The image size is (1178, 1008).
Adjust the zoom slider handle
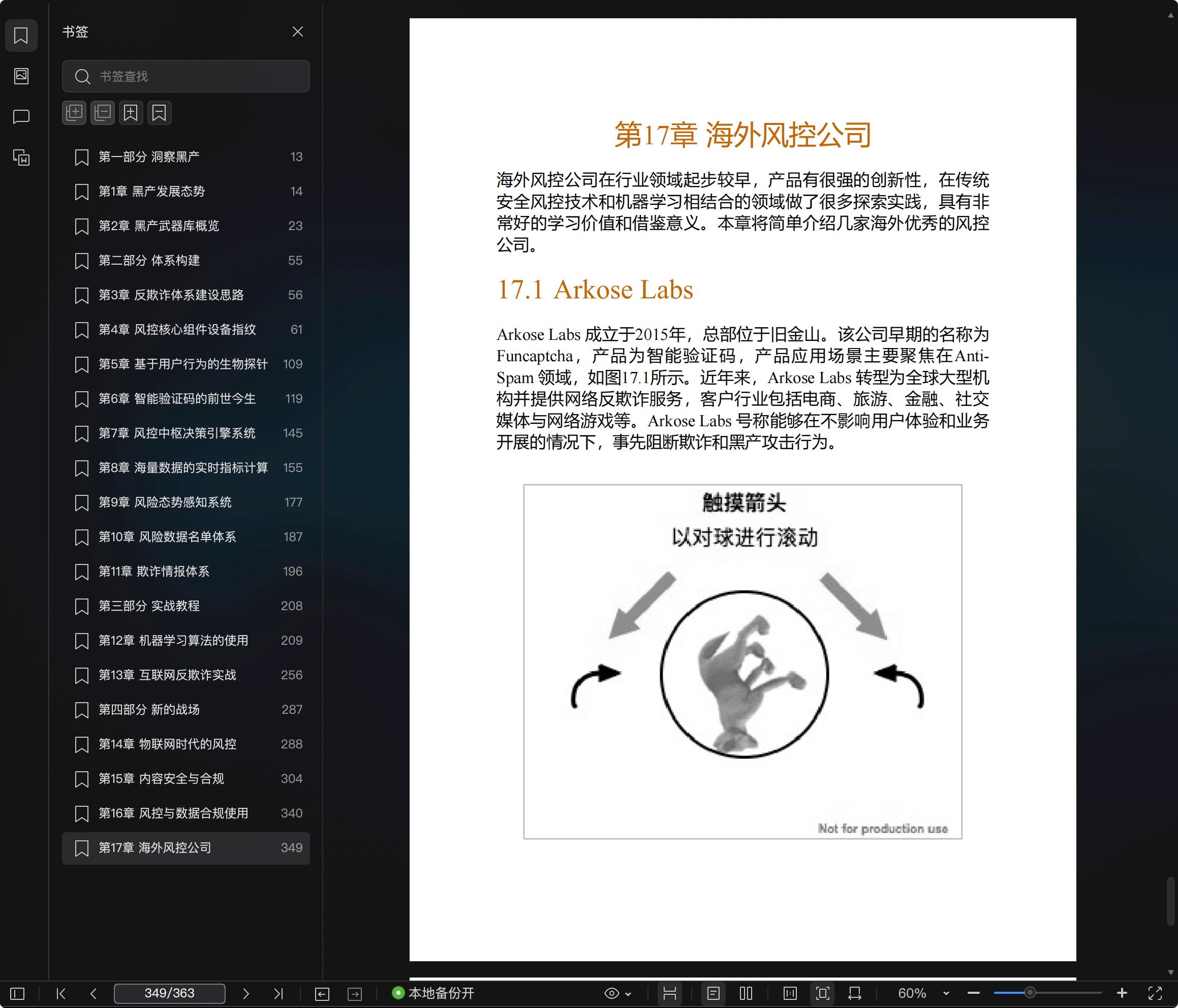(x=1030, y=993)
